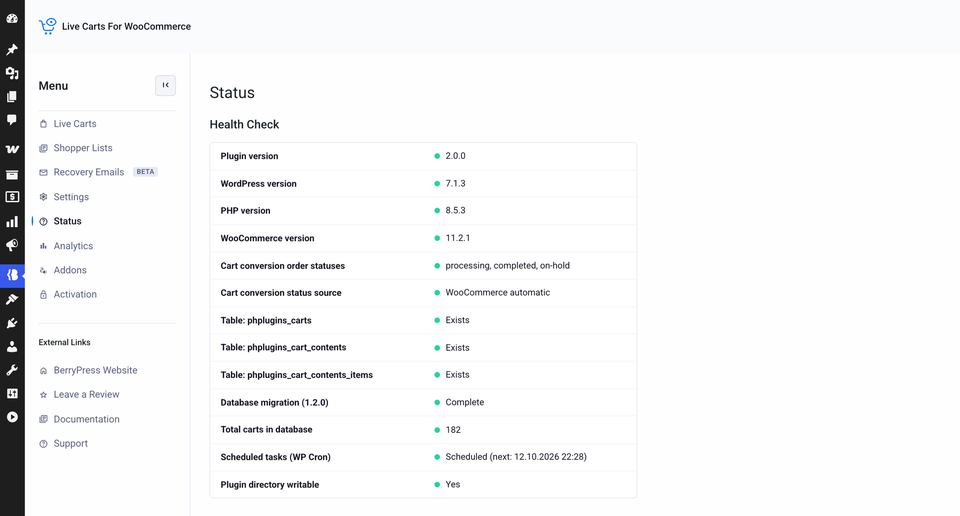This screenshot has height=516, width=960.
Task: Open Shopper Lists menu item
Action: click(x=83, y=148)
